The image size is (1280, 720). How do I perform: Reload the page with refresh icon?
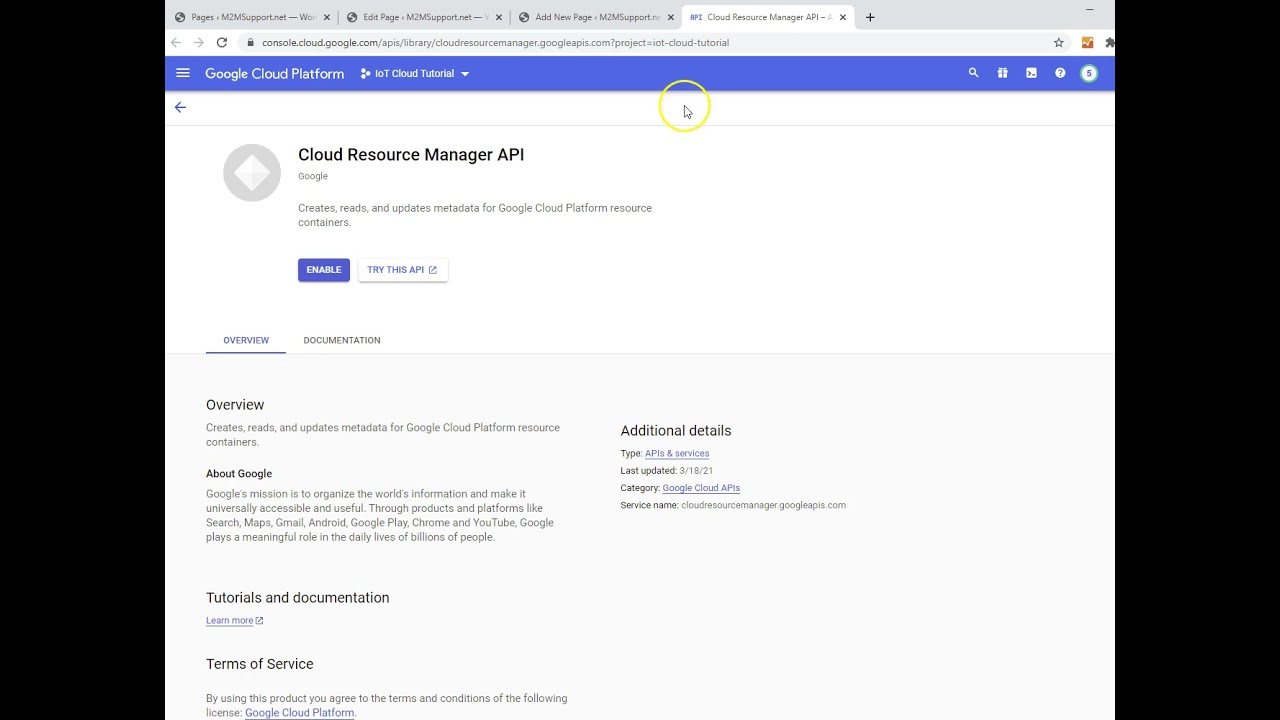222,43
